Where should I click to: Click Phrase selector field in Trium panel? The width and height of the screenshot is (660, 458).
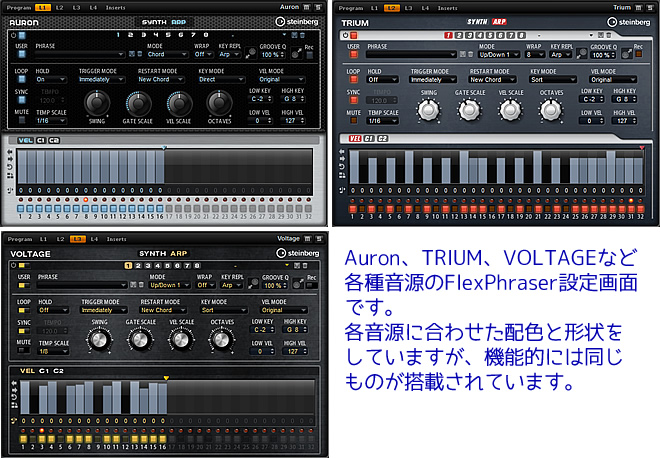(x=411, y=54)
